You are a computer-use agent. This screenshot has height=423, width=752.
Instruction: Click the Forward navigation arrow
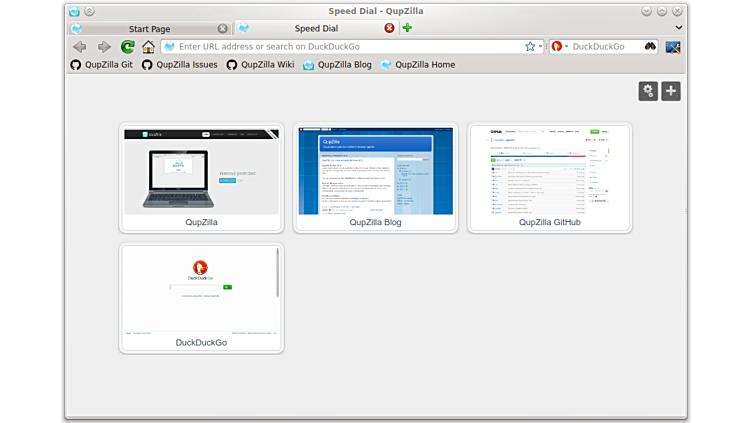(x=104, y=47)
